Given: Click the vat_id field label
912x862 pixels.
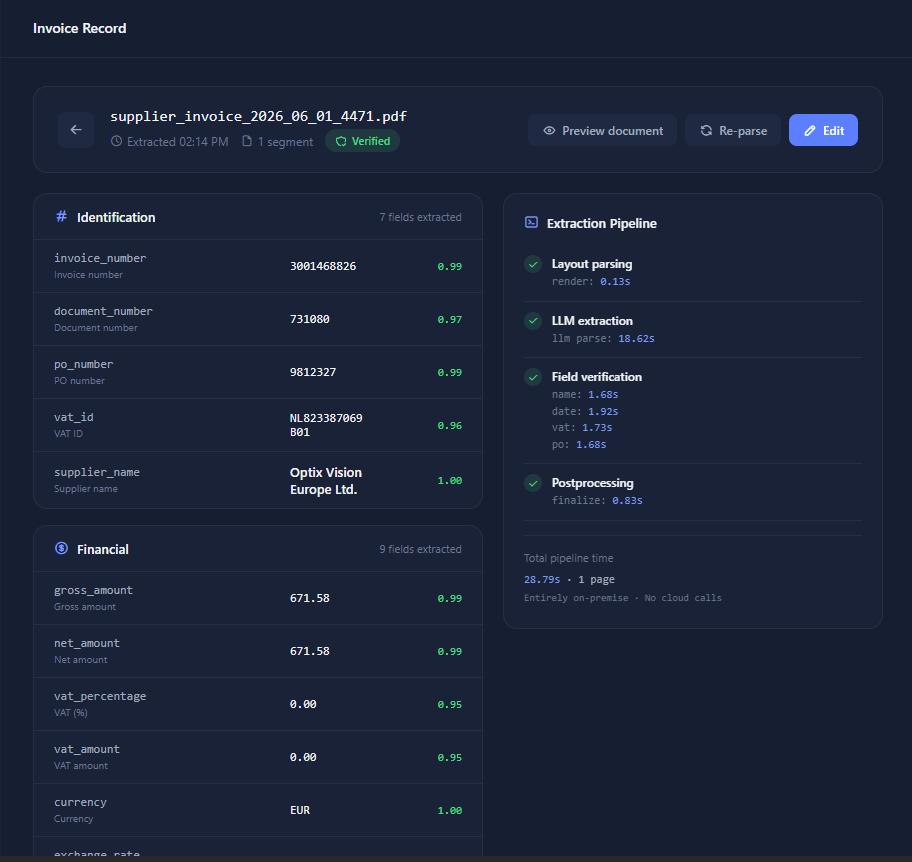Looking at the screenshot, I should (x=74, y=417).
